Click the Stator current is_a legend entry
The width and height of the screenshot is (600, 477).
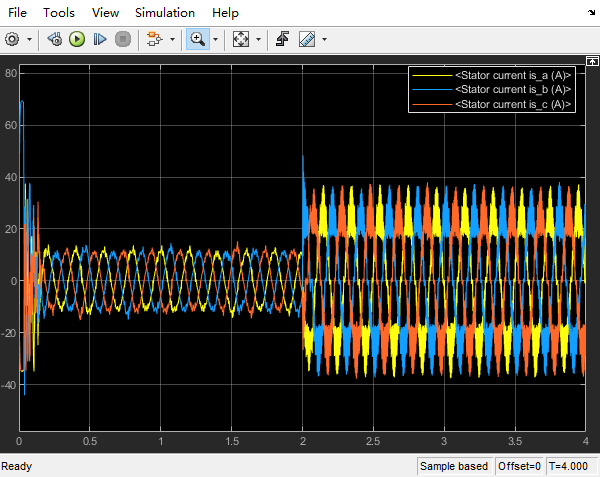512,75
